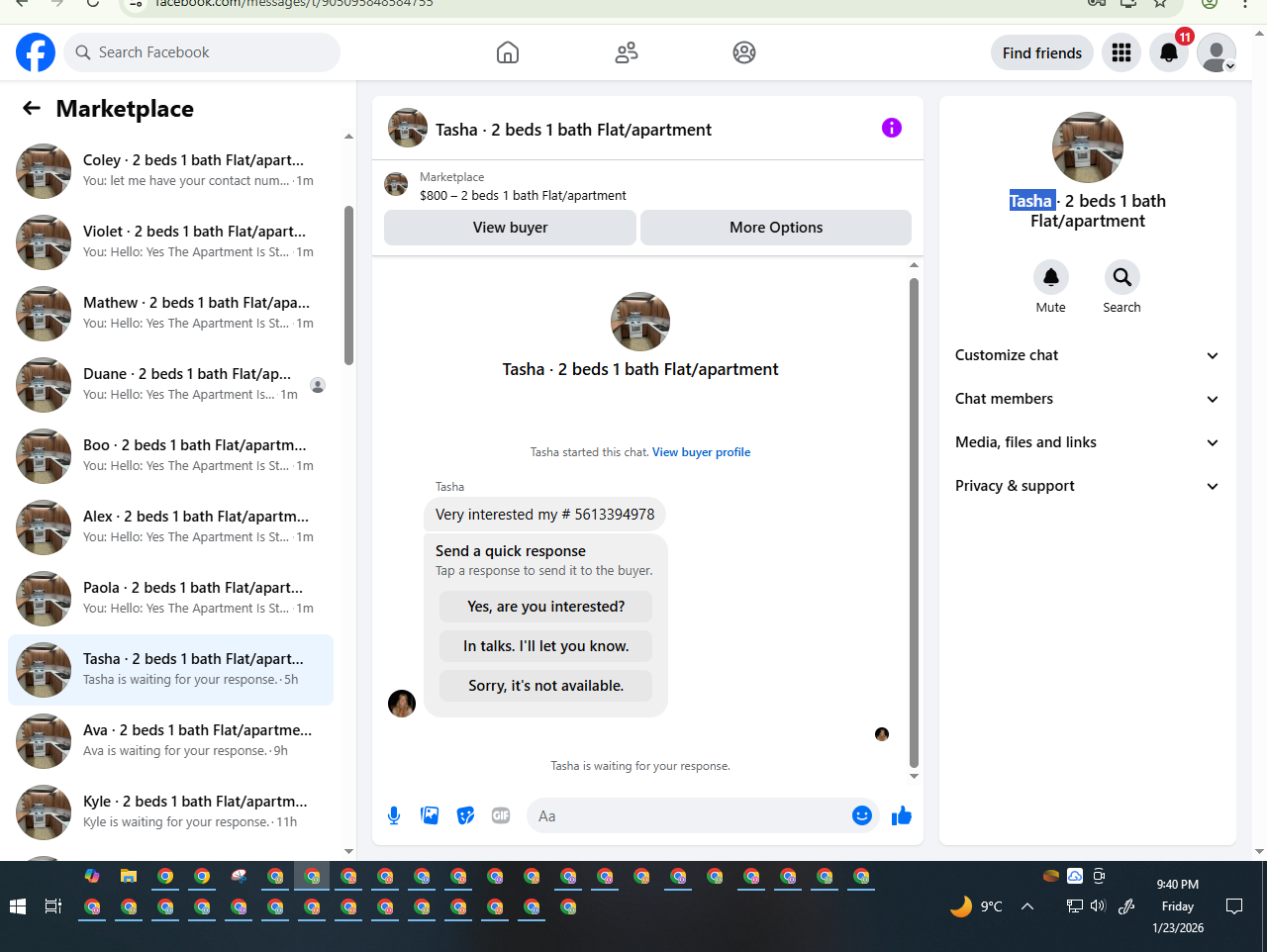Search in conversation magnifier icon
Image resolution: width=1267 pixels, height=952 pixels.
pyautogui.click(x=1122, y=277)
